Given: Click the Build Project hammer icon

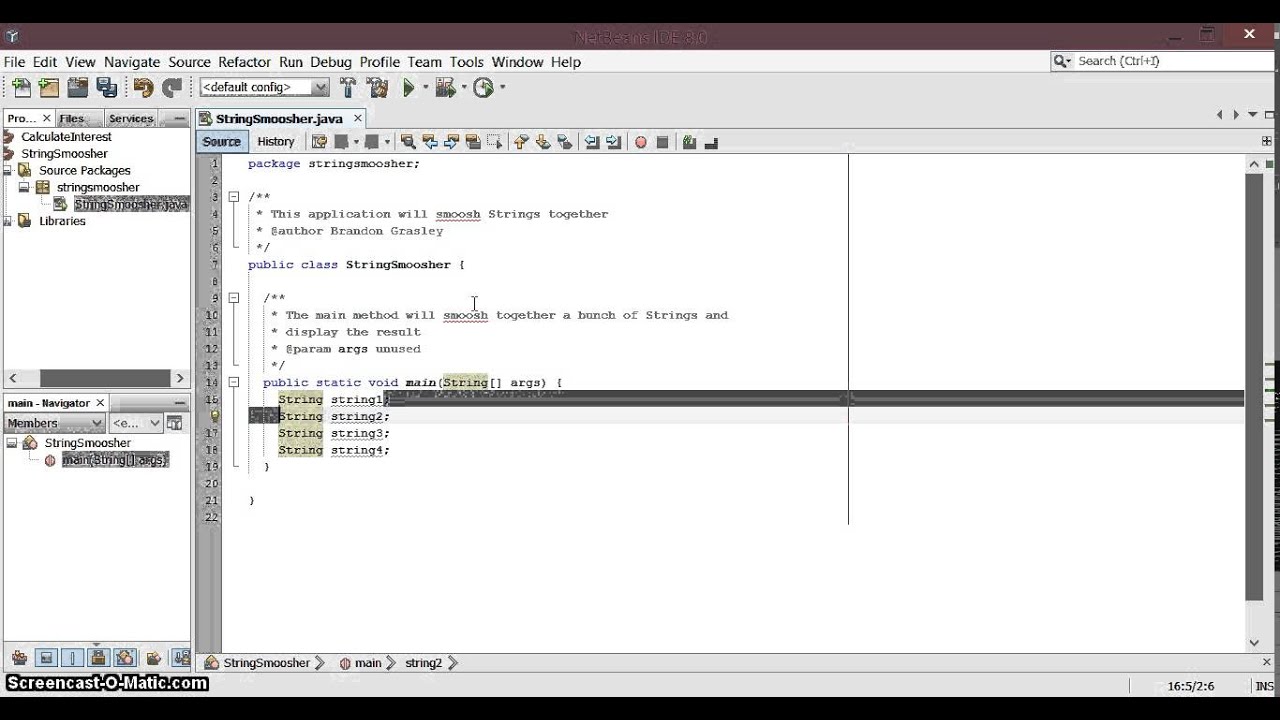Looking at the screenshot, I should [x=348, y=88].
